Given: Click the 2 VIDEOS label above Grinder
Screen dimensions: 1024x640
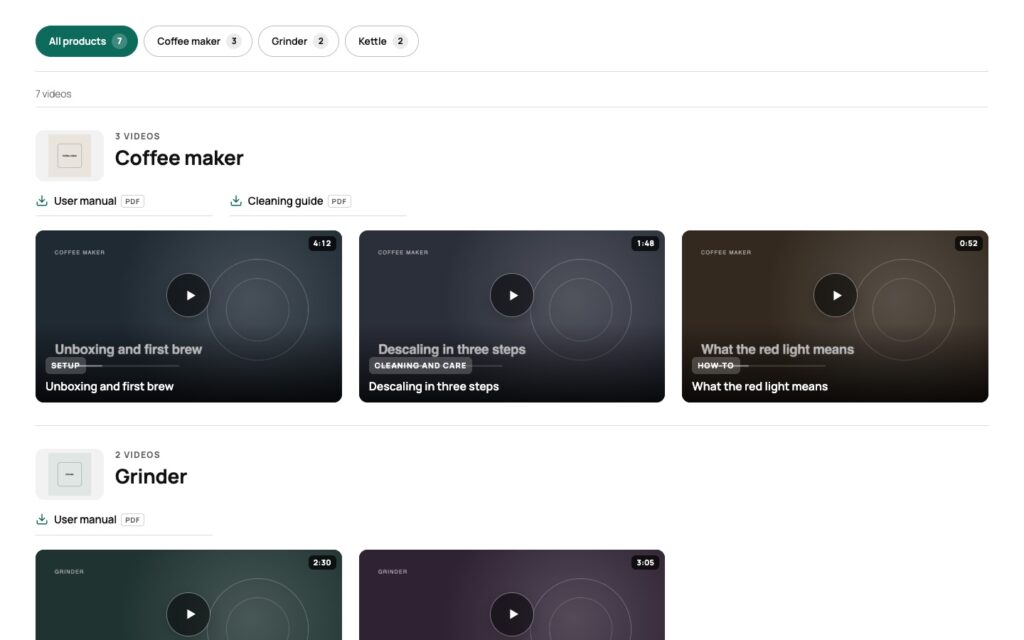Looking at the screenshot, I should [137, 455].
